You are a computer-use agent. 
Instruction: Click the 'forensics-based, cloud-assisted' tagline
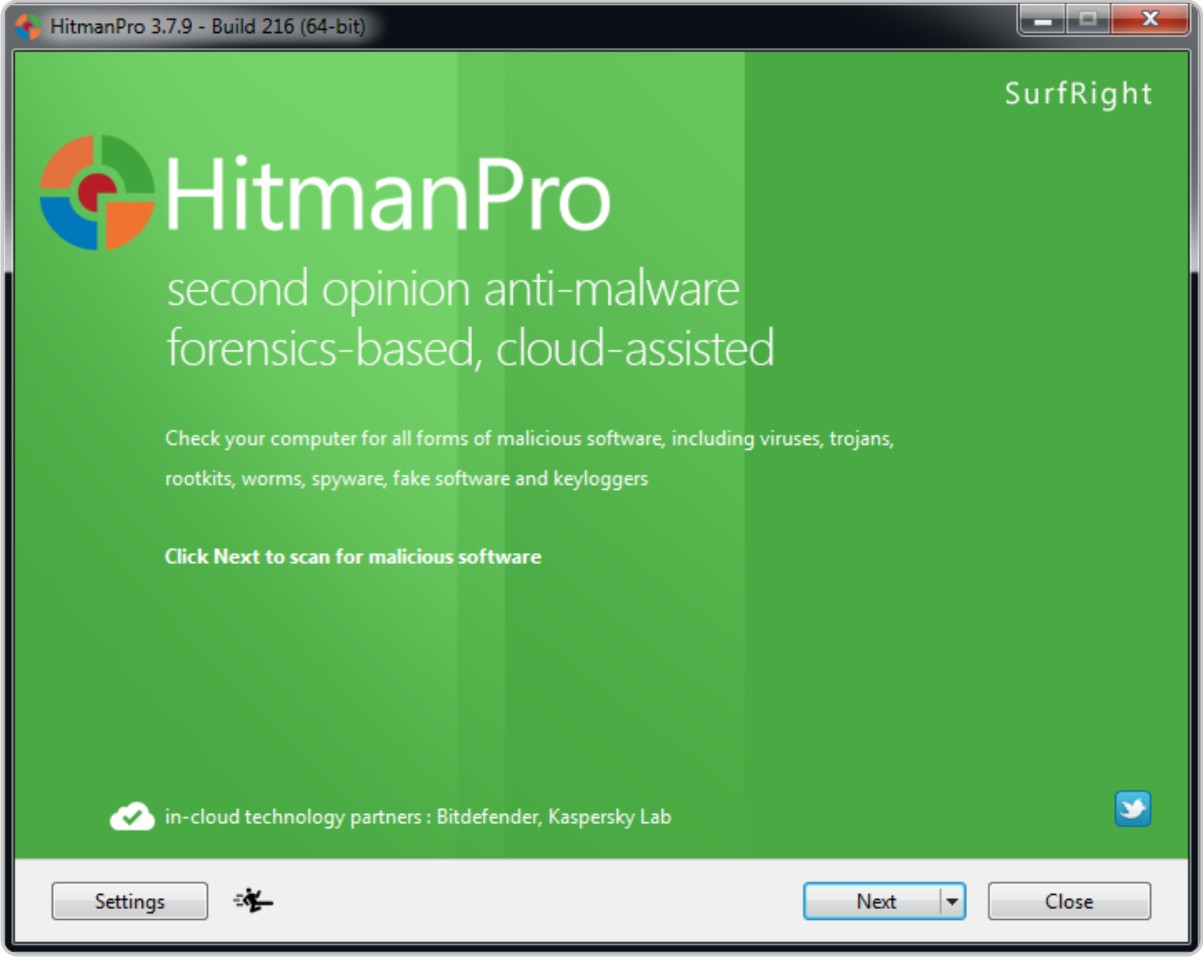point(470,348)
